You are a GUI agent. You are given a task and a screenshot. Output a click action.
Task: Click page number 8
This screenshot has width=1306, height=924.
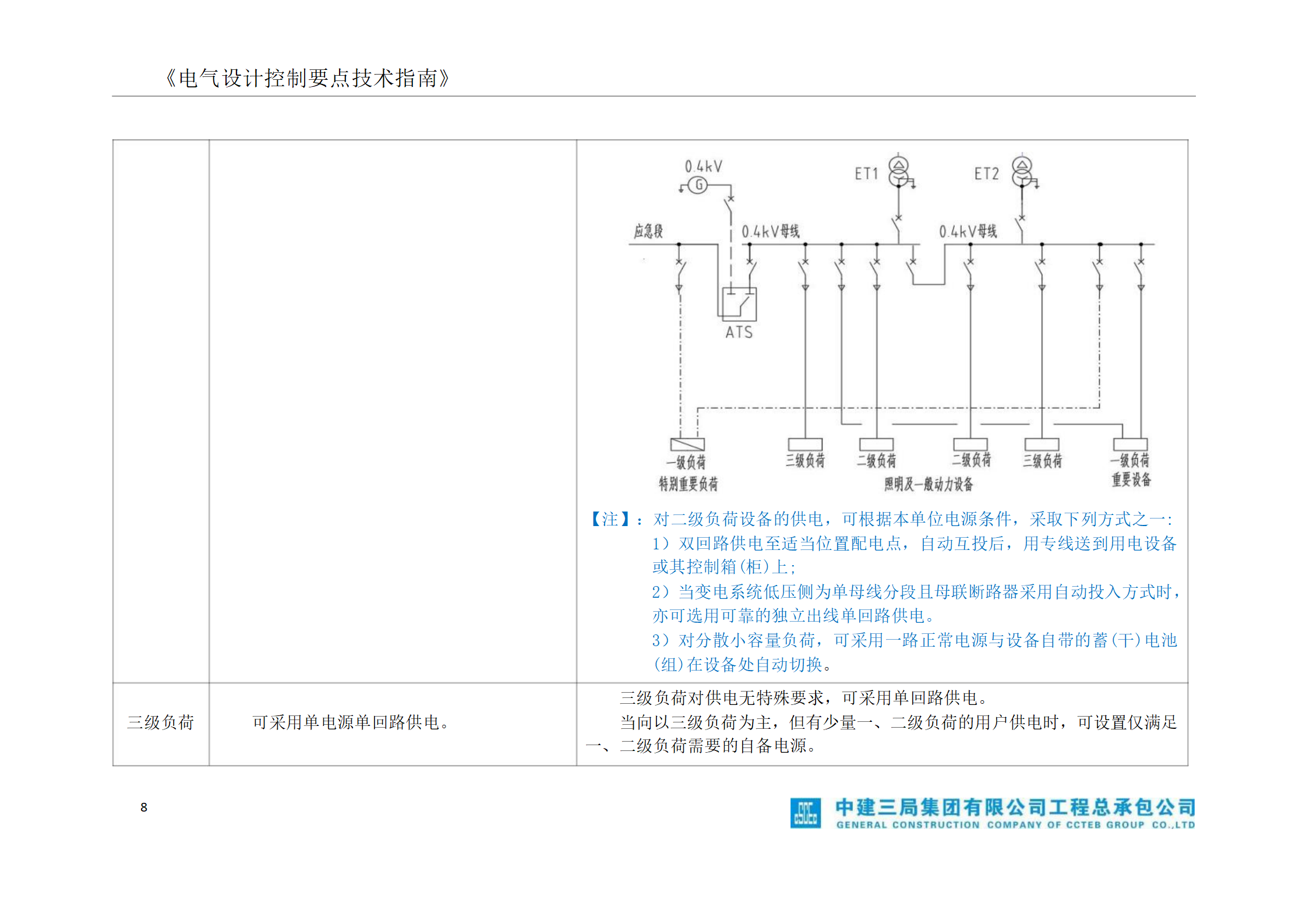pyautogui.click(x=144, y=807)
